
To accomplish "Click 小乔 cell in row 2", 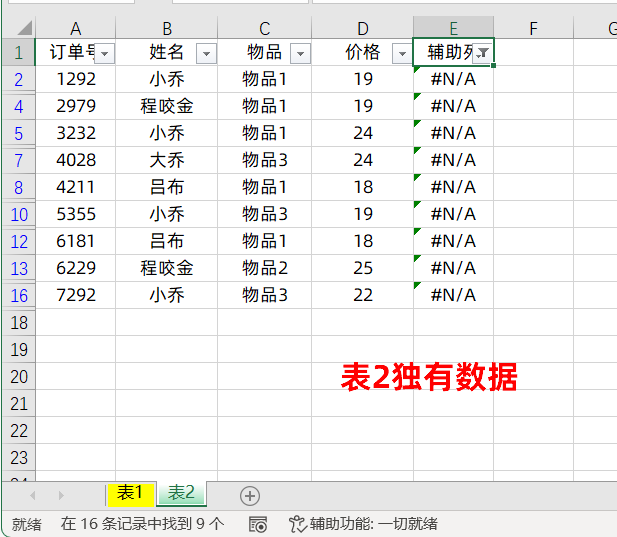I will point(166,79).
